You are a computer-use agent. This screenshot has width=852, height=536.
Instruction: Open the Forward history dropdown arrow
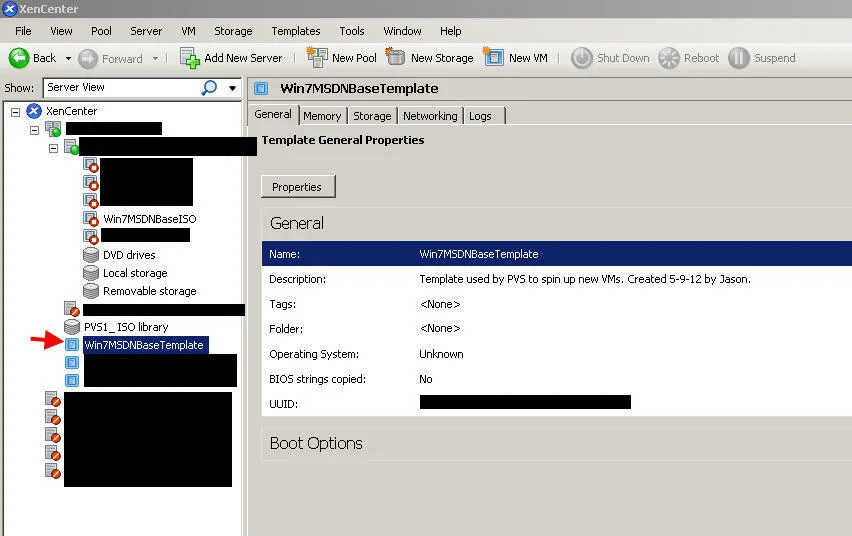(x=155, y=58)
